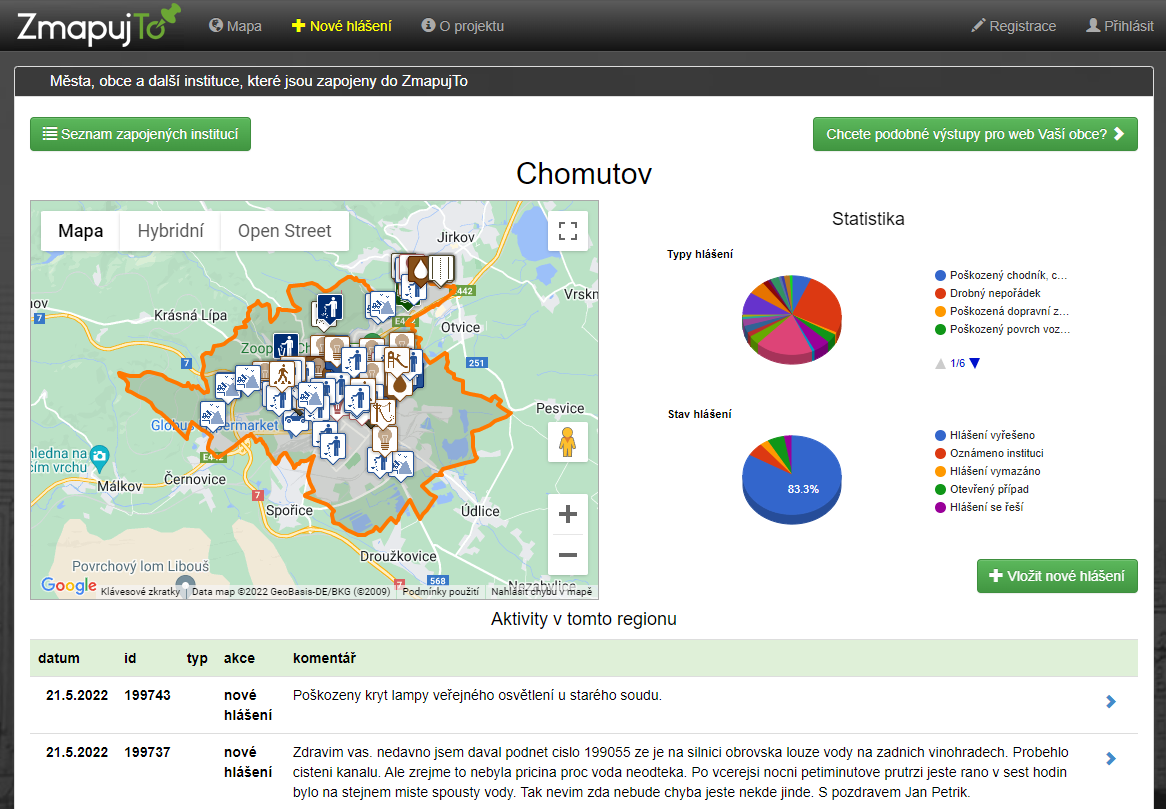Click Vložit nové hlášení button
The height and width of the screenshot is (809, 1166).
pos(1057,576)
